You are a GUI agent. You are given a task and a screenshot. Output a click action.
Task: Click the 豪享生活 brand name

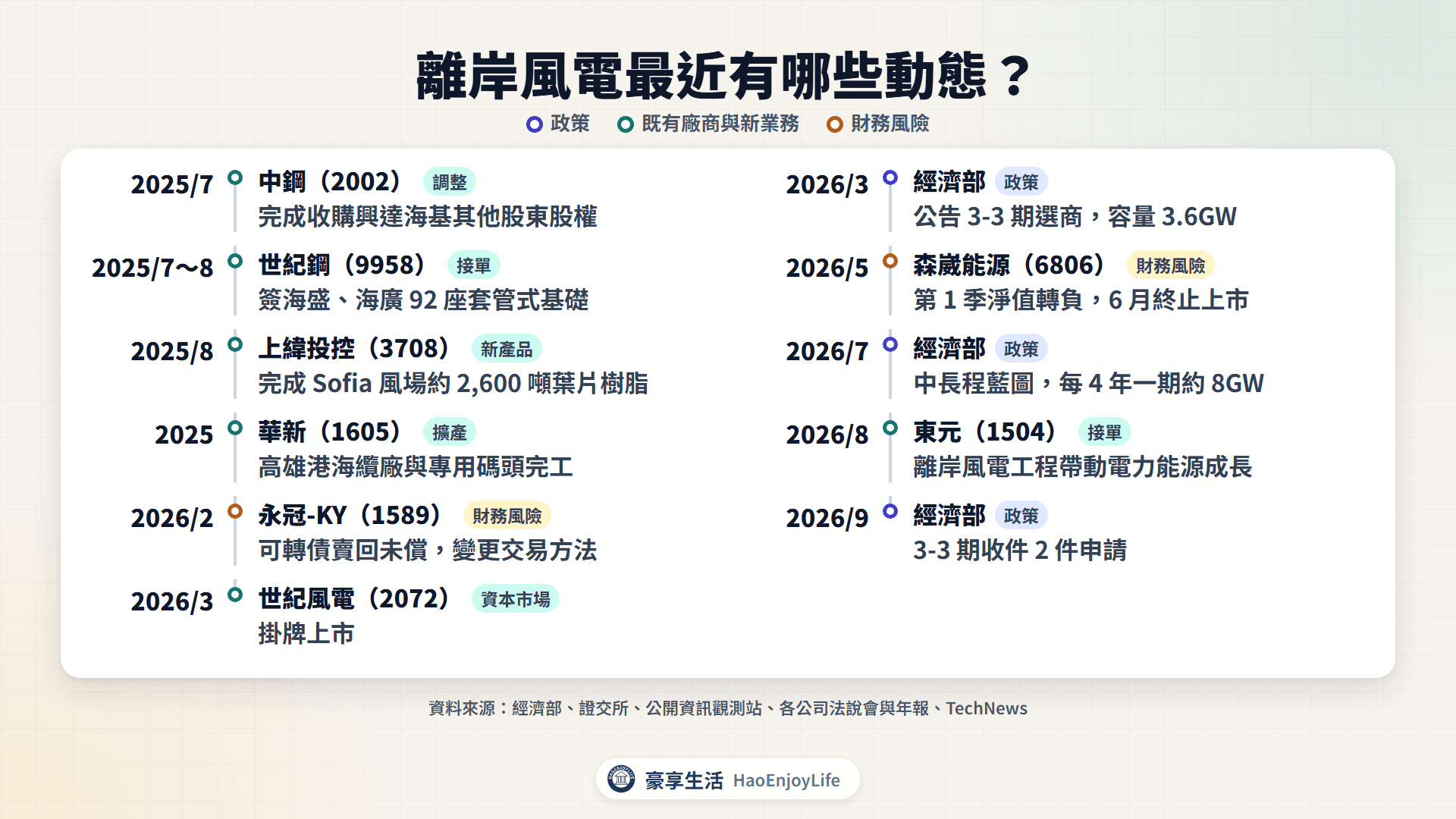684,780
